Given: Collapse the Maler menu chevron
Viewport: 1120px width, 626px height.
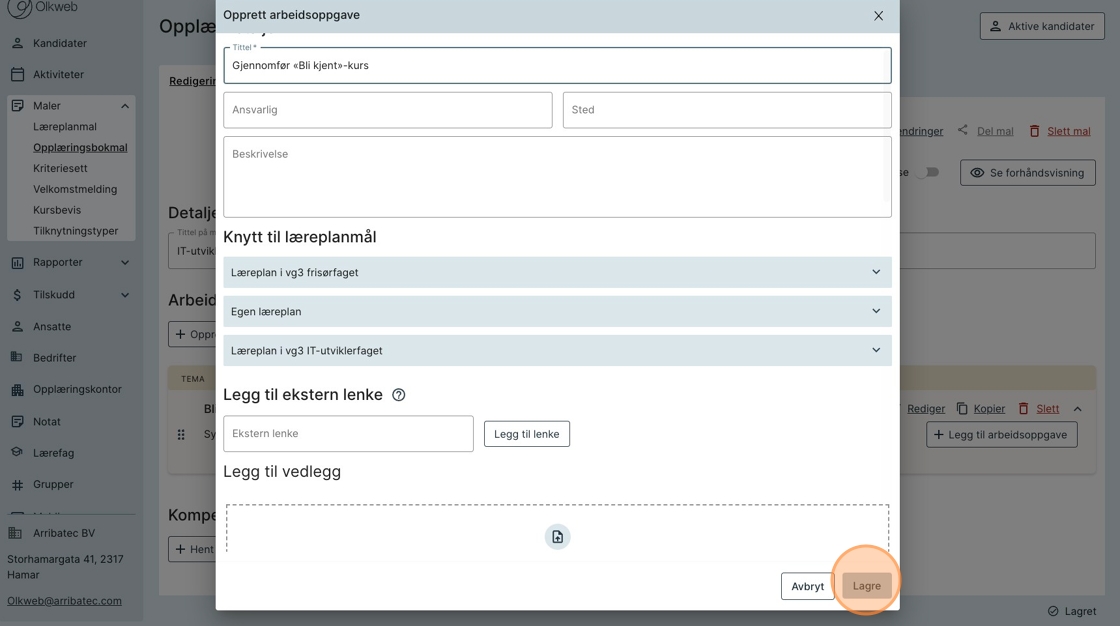Looking at the screenshot, I should [125, 106].
